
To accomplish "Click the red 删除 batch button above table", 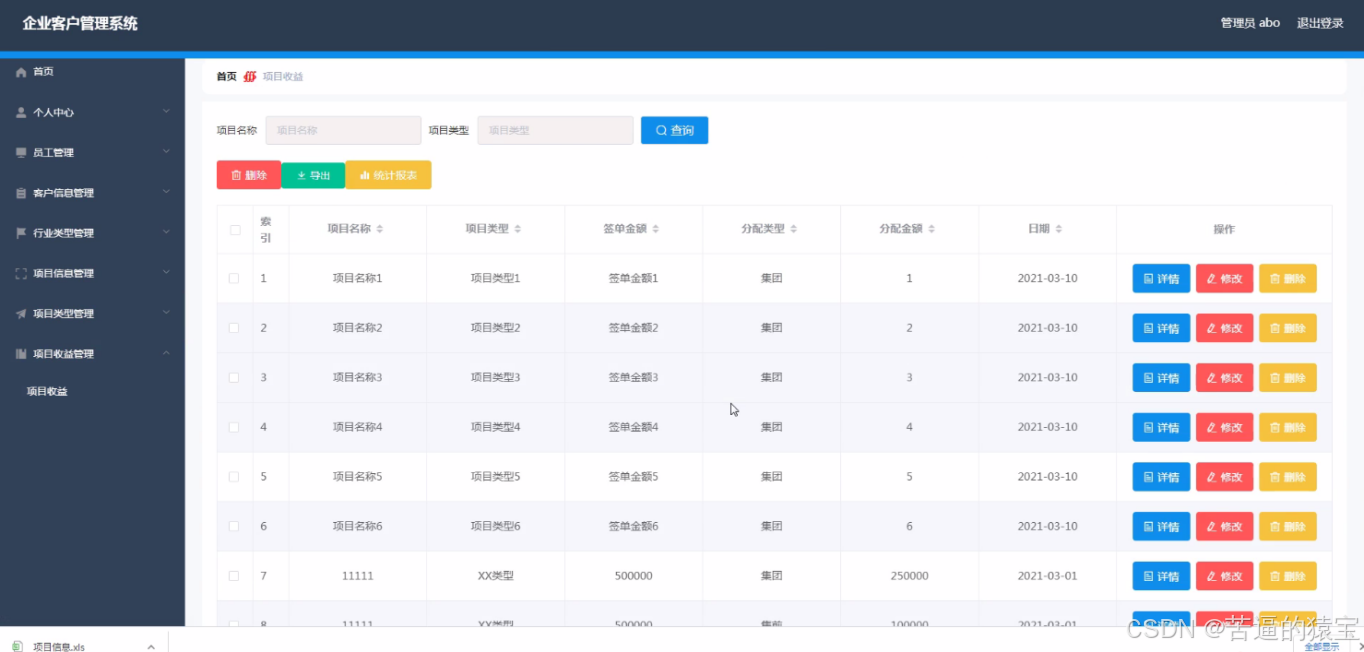I will click(249, 175).
